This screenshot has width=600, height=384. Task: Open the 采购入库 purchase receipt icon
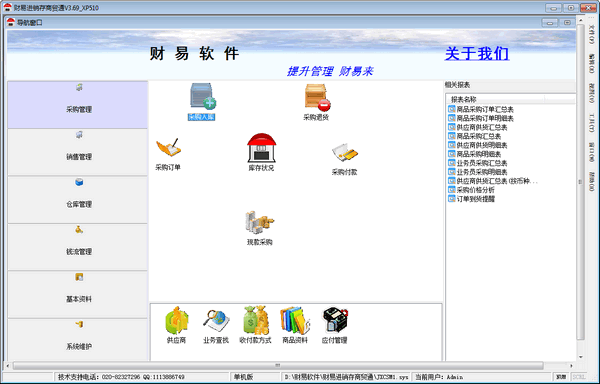(x=203, y=96)
